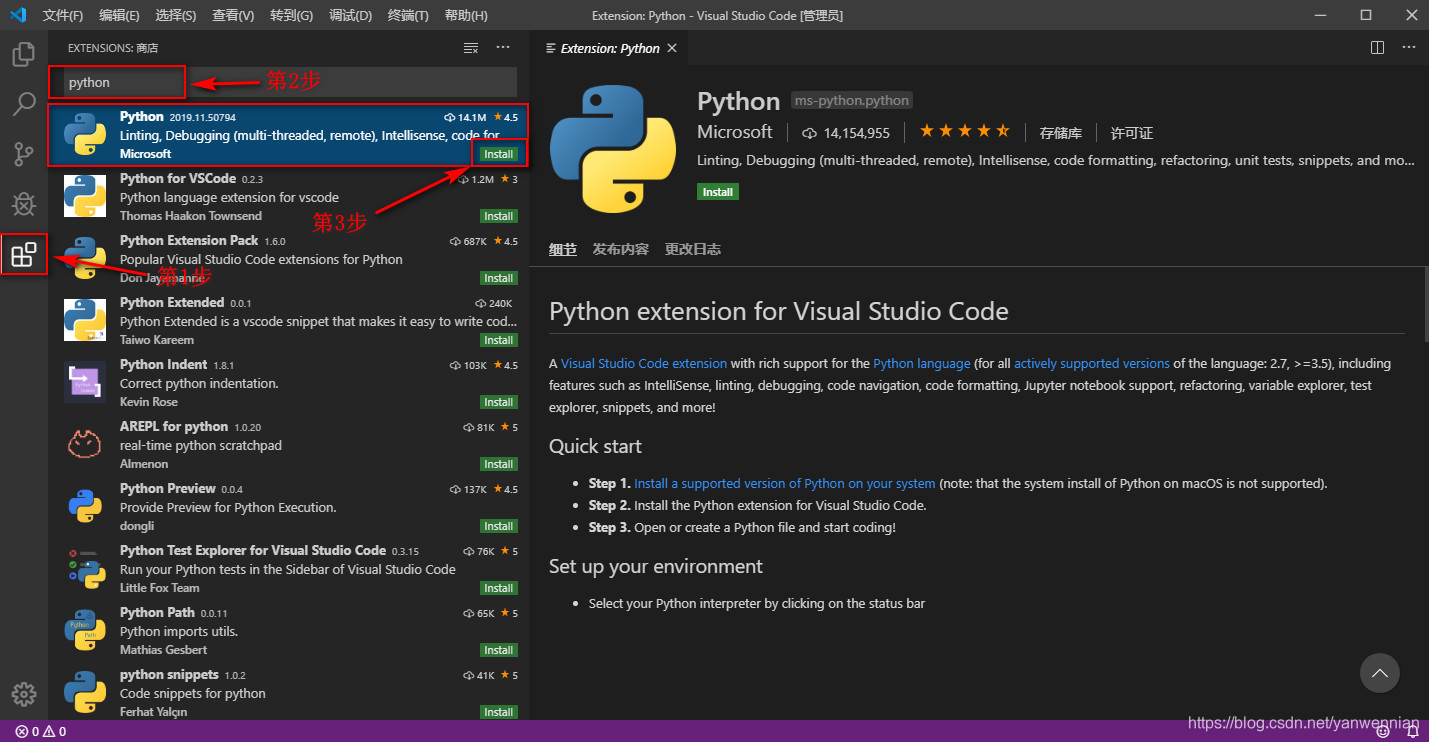1429x742 pixels.
Task: Click the Python Test Explorer extension icon
Action: (85, 568)
